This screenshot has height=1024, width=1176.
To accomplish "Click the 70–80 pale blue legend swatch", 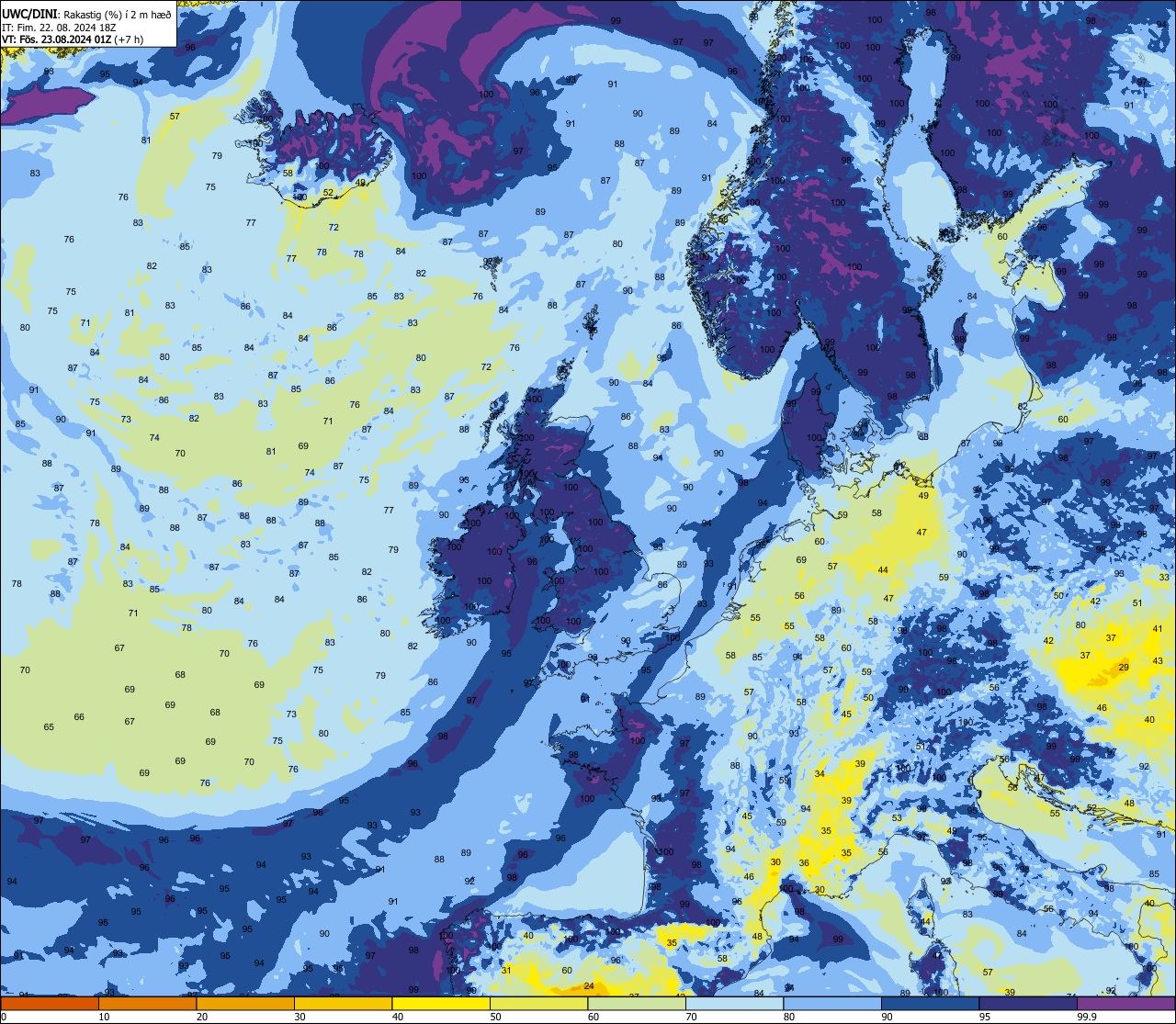I will pyautogui.click(x=734, y=1003).
